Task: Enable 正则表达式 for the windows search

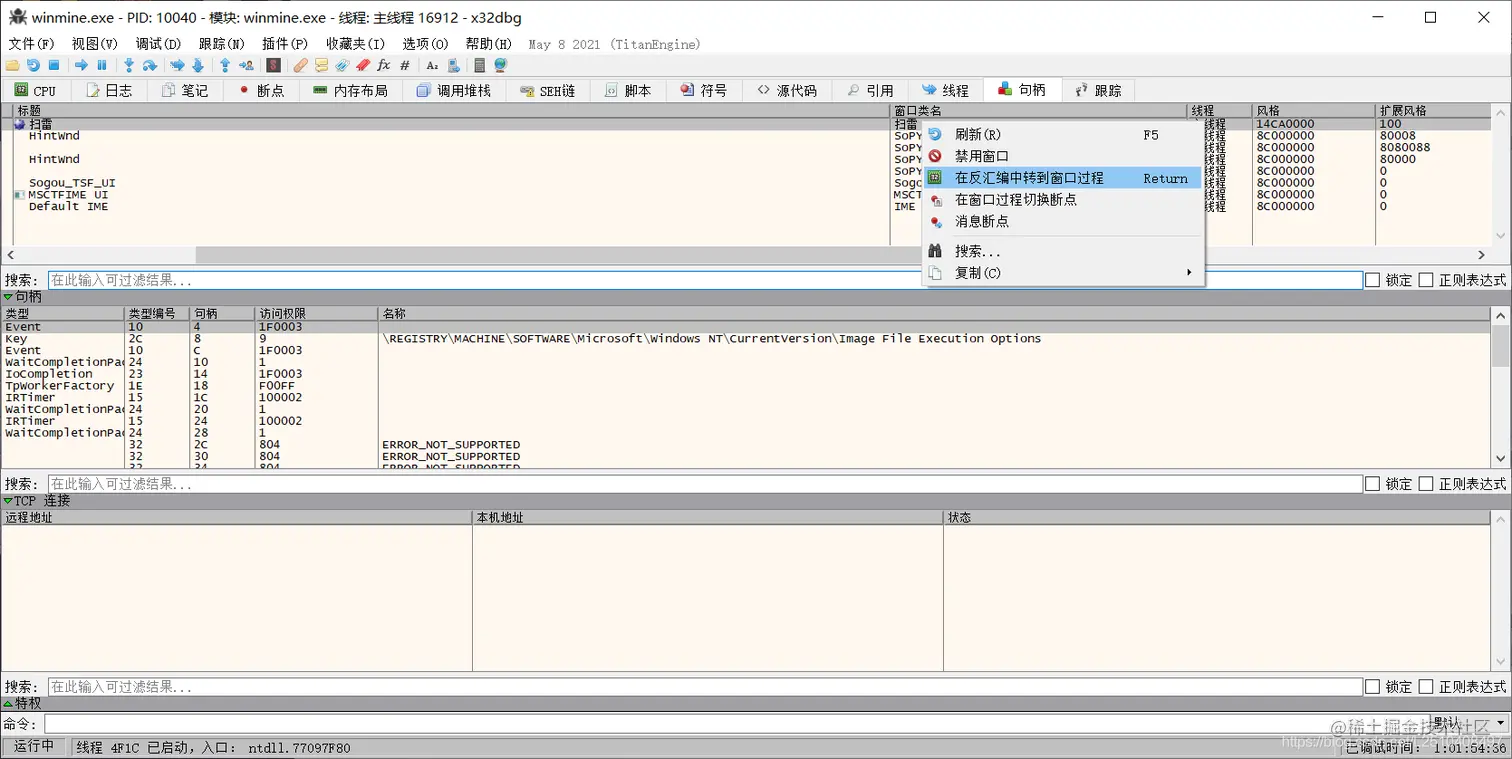Action: 1426,280
